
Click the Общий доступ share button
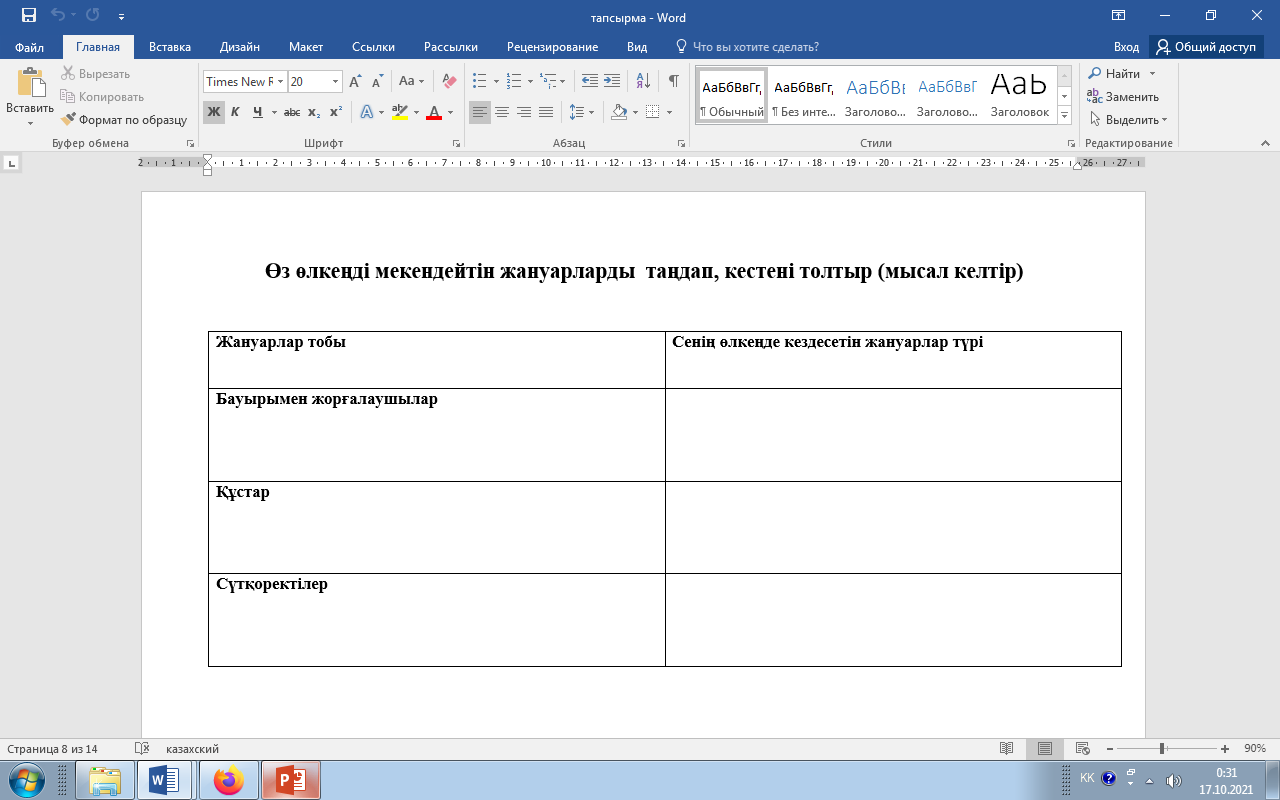tap(1206, 47)
